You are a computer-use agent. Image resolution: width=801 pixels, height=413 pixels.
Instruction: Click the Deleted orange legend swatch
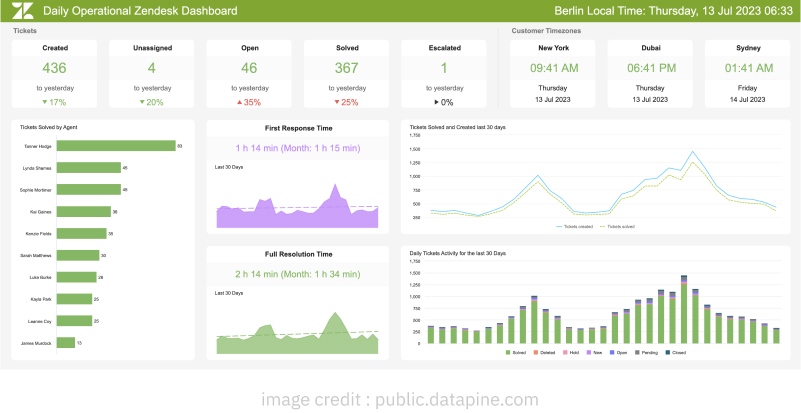(535, 352)
